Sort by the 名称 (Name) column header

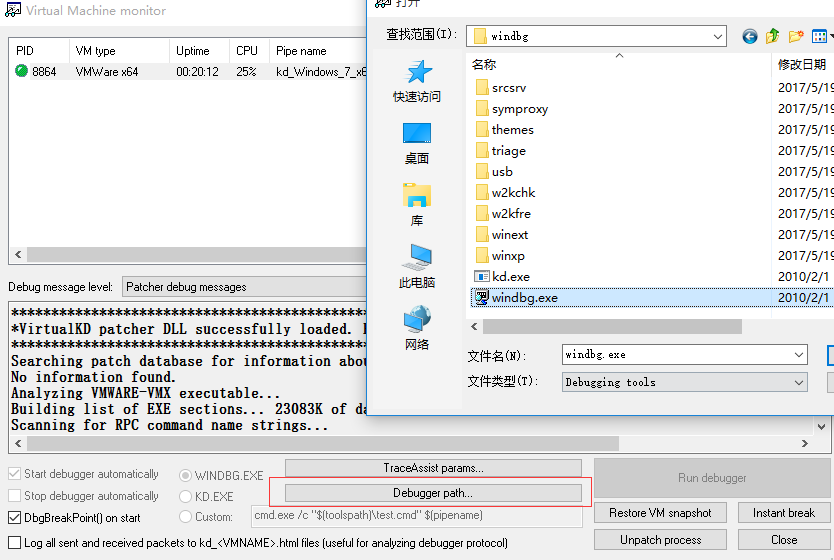618,64
